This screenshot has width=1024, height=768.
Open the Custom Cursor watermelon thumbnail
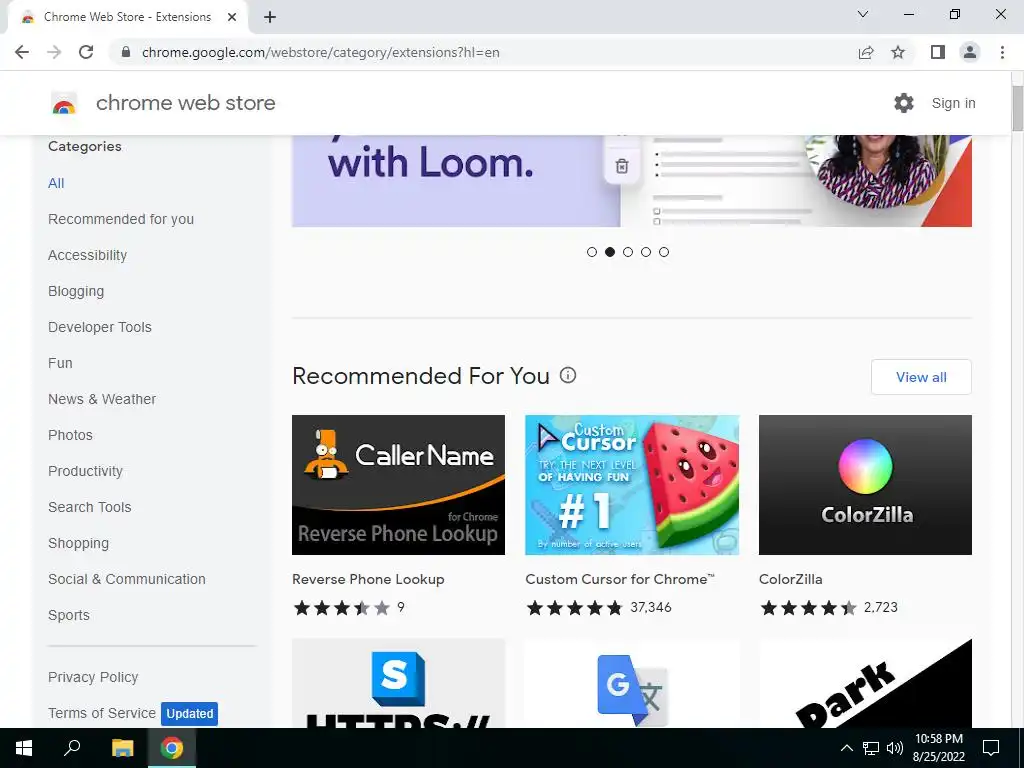click(632, 485)
